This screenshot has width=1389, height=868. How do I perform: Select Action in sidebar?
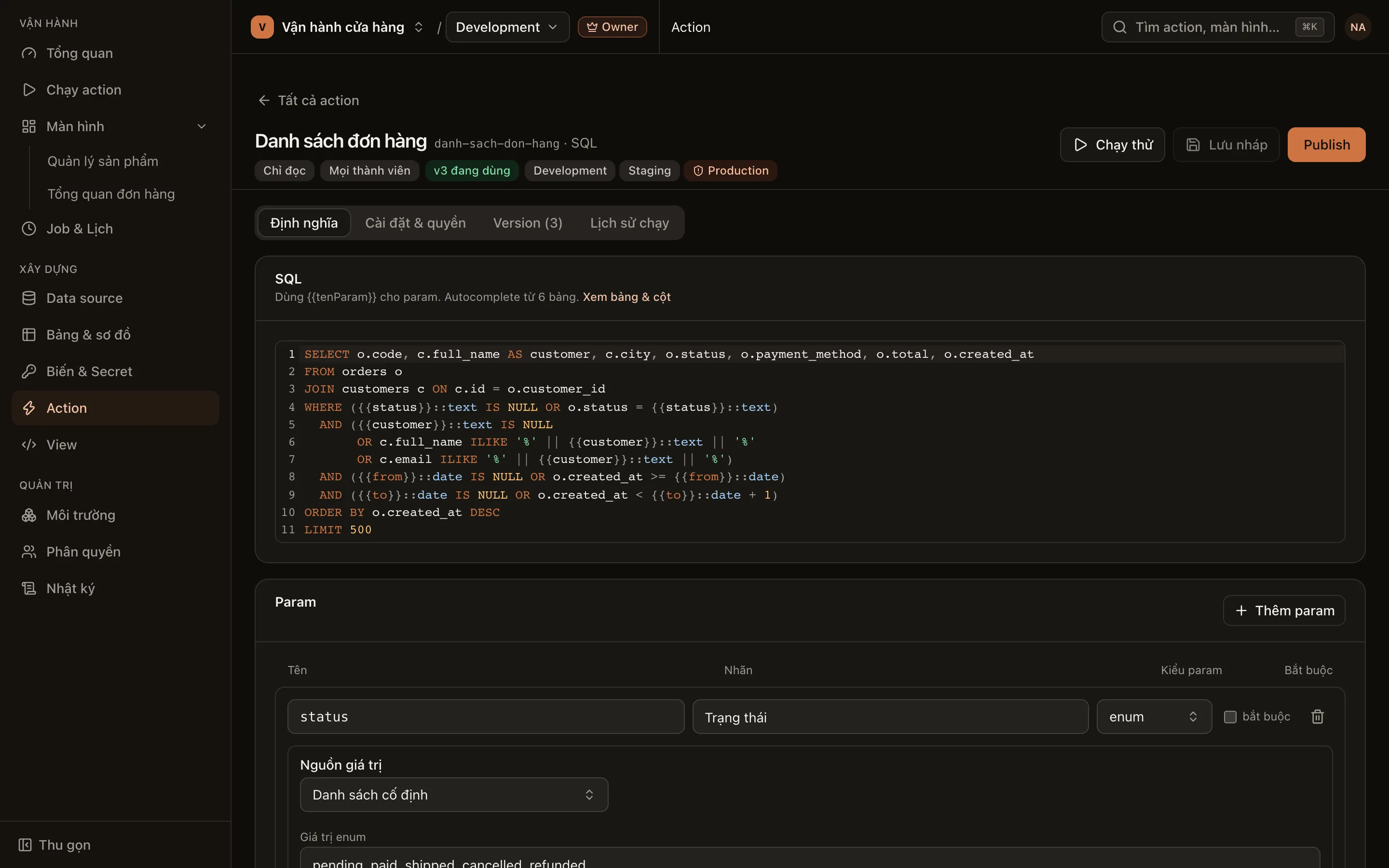(x=115, y=408)
